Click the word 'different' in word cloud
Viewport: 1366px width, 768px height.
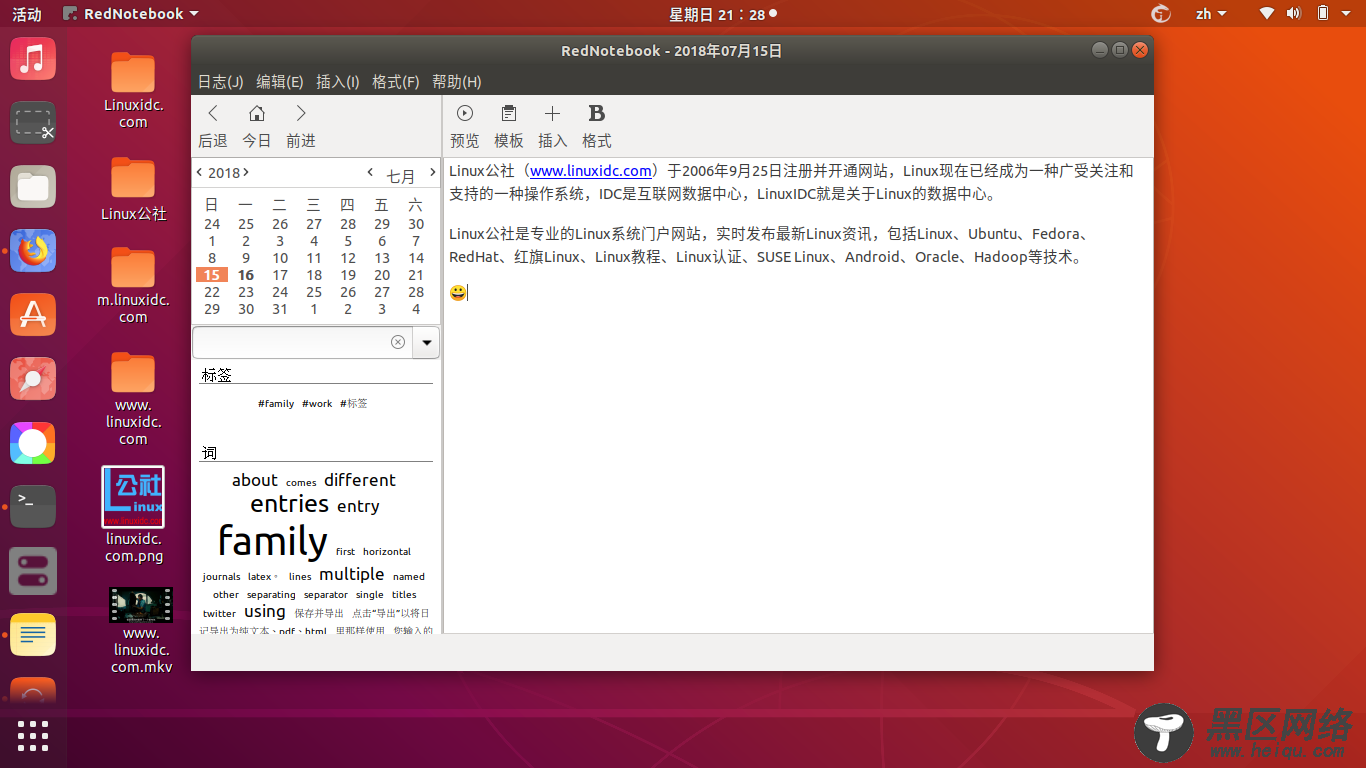point(360,480)
